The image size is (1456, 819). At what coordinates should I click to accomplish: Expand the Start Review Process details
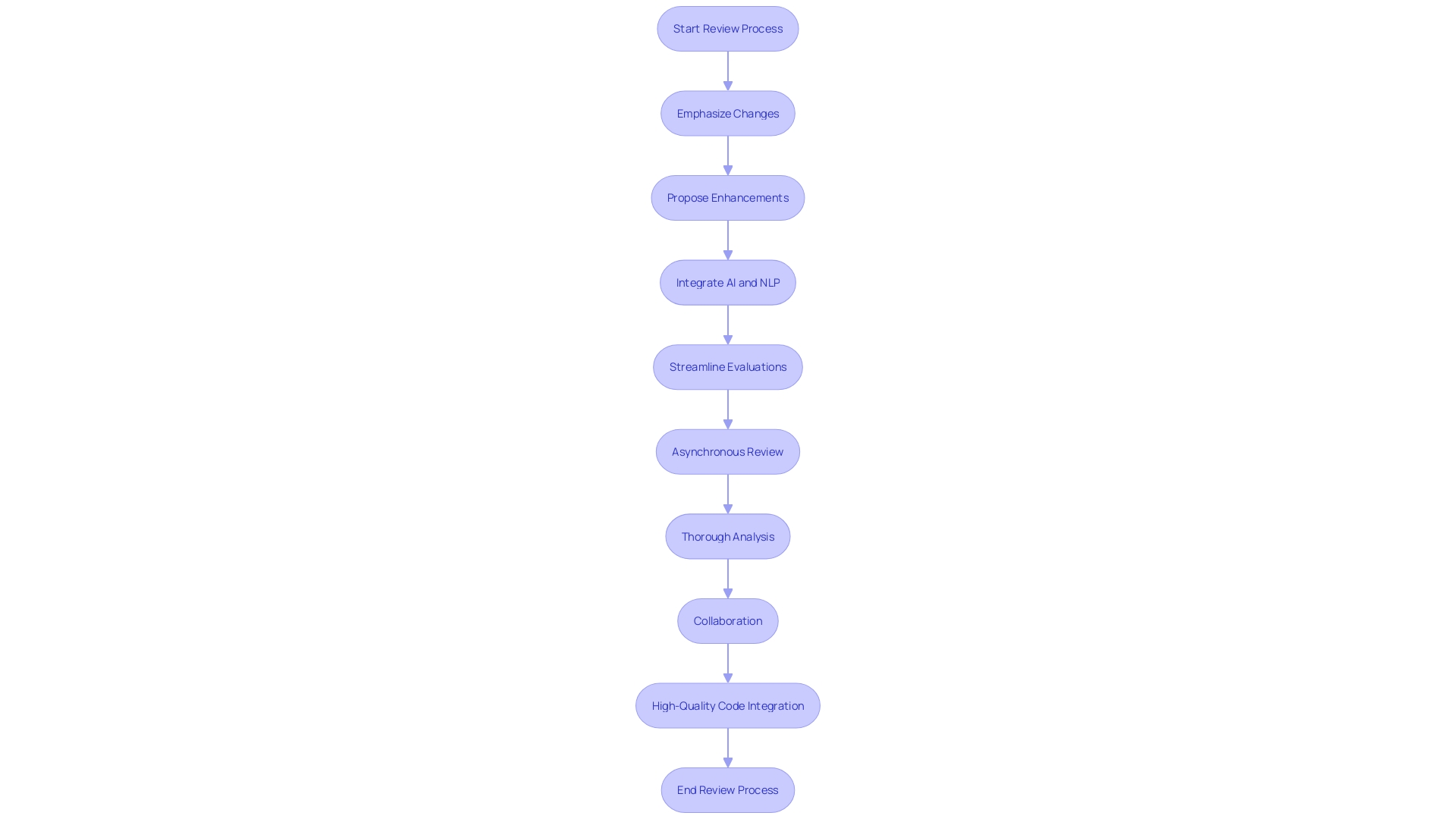point(728,28)
